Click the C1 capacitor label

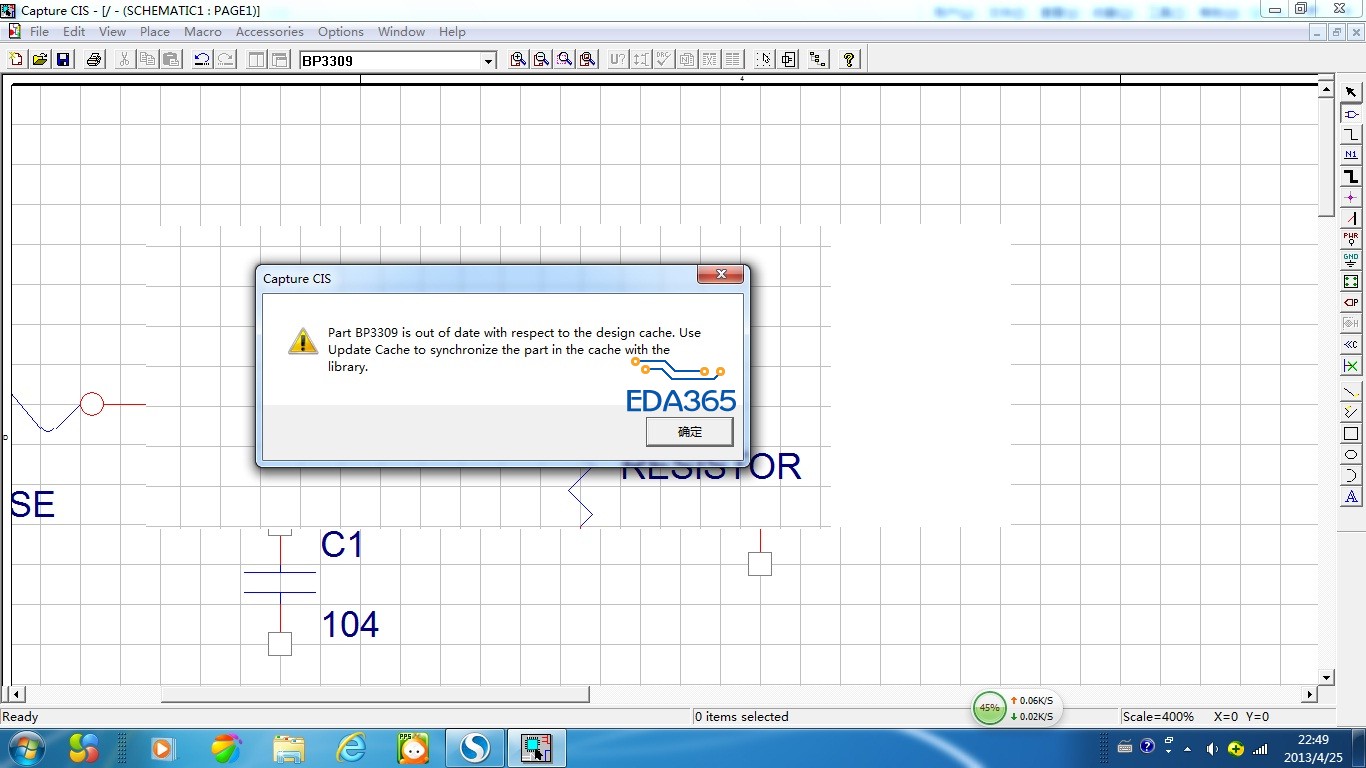(x=343, y=545)
